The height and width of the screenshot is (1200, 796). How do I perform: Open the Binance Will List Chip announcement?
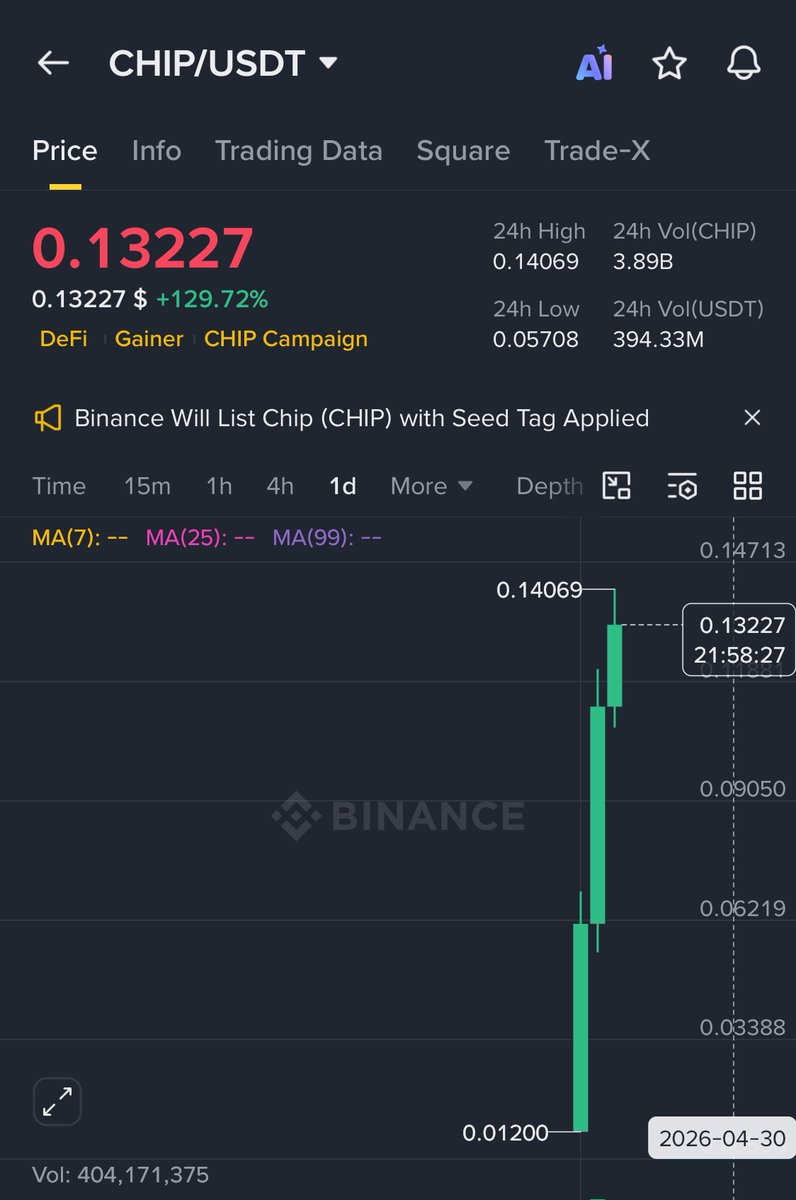click(362, 418)
